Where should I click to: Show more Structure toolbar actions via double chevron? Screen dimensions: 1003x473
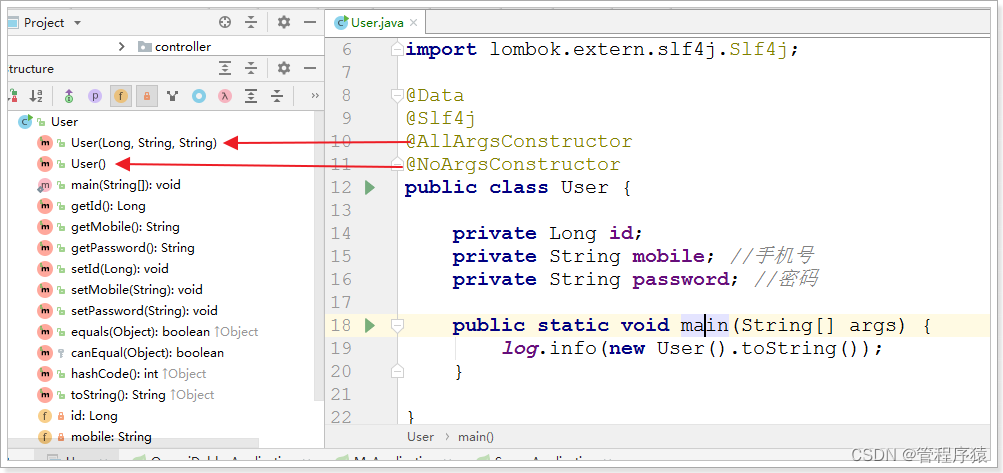pyautogui.click(x=314, y=96)
